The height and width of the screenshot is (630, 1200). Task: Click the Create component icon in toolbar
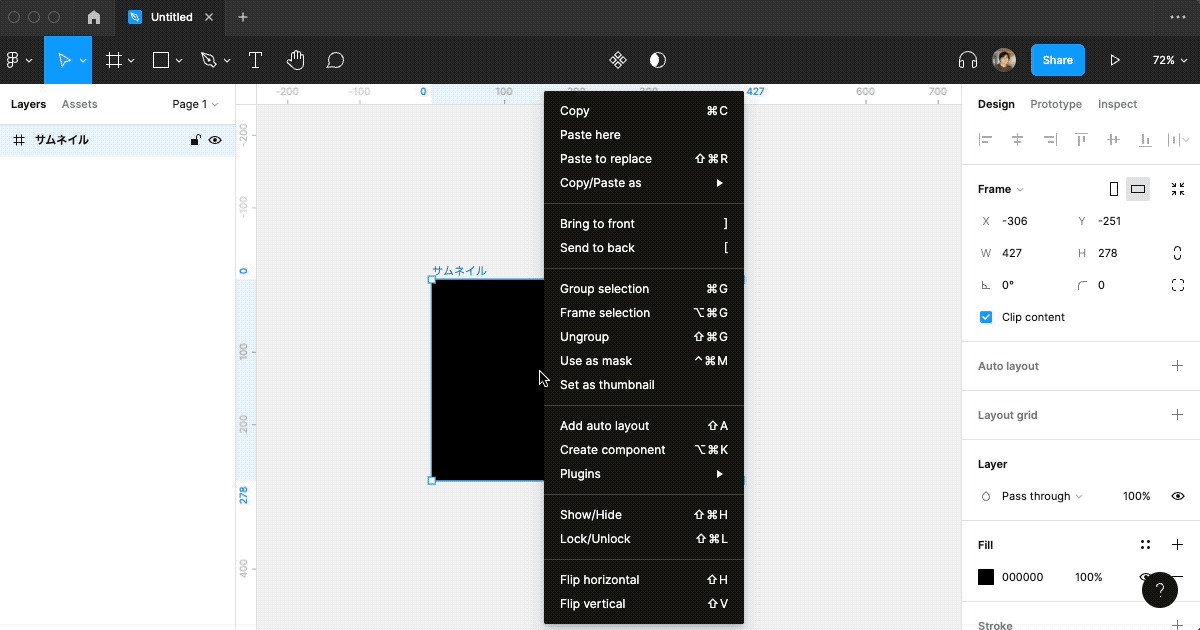(x=618, y=60)
